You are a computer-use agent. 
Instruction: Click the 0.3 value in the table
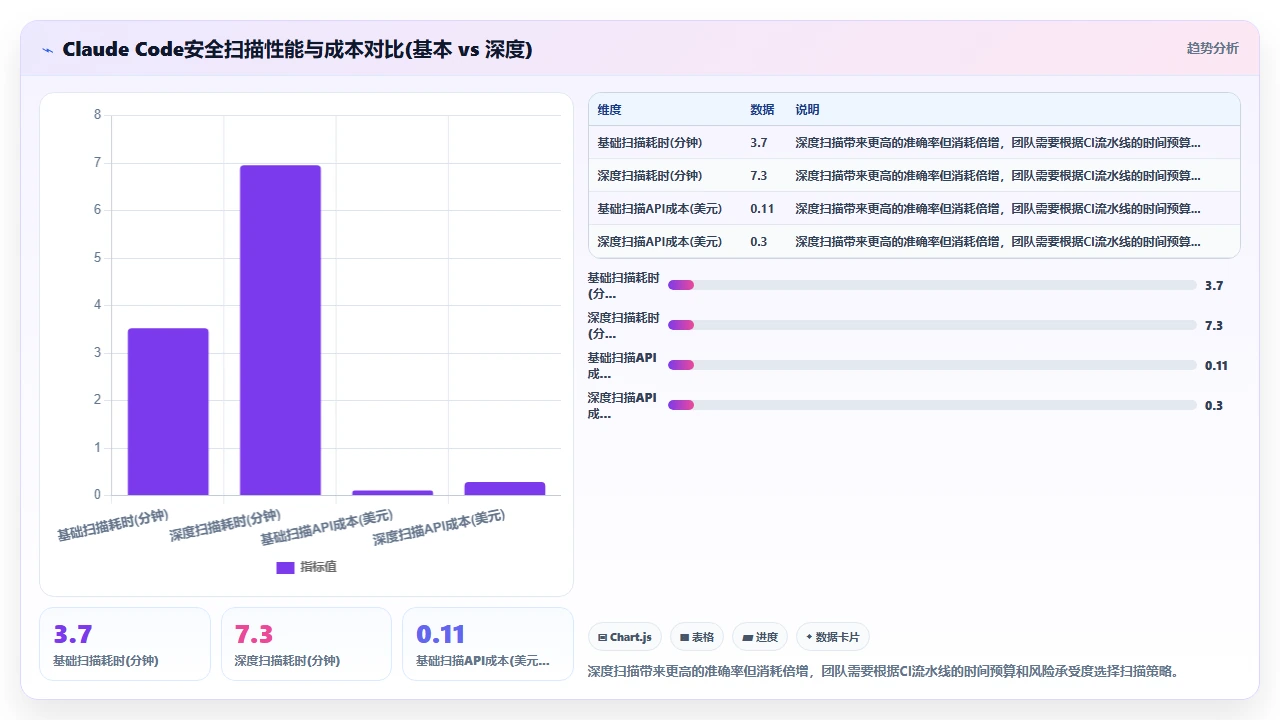(758, 241)
